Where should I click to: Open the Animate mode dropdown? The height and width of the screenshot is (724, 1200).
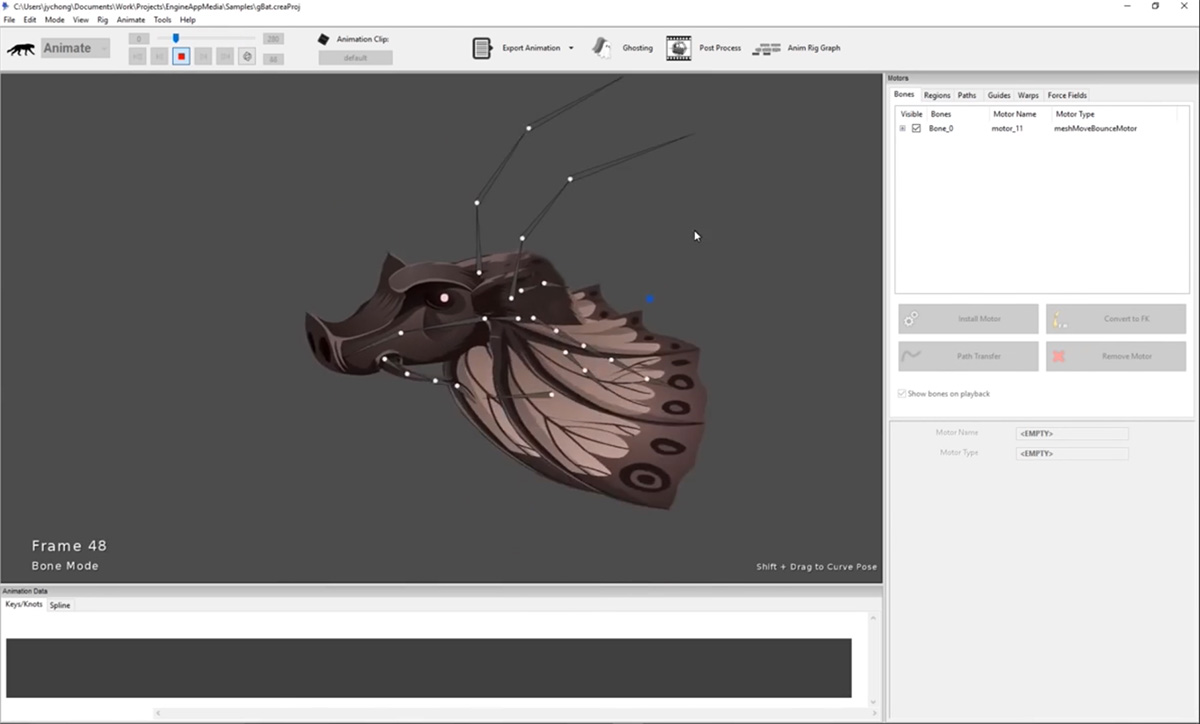(x=75, y=48)
